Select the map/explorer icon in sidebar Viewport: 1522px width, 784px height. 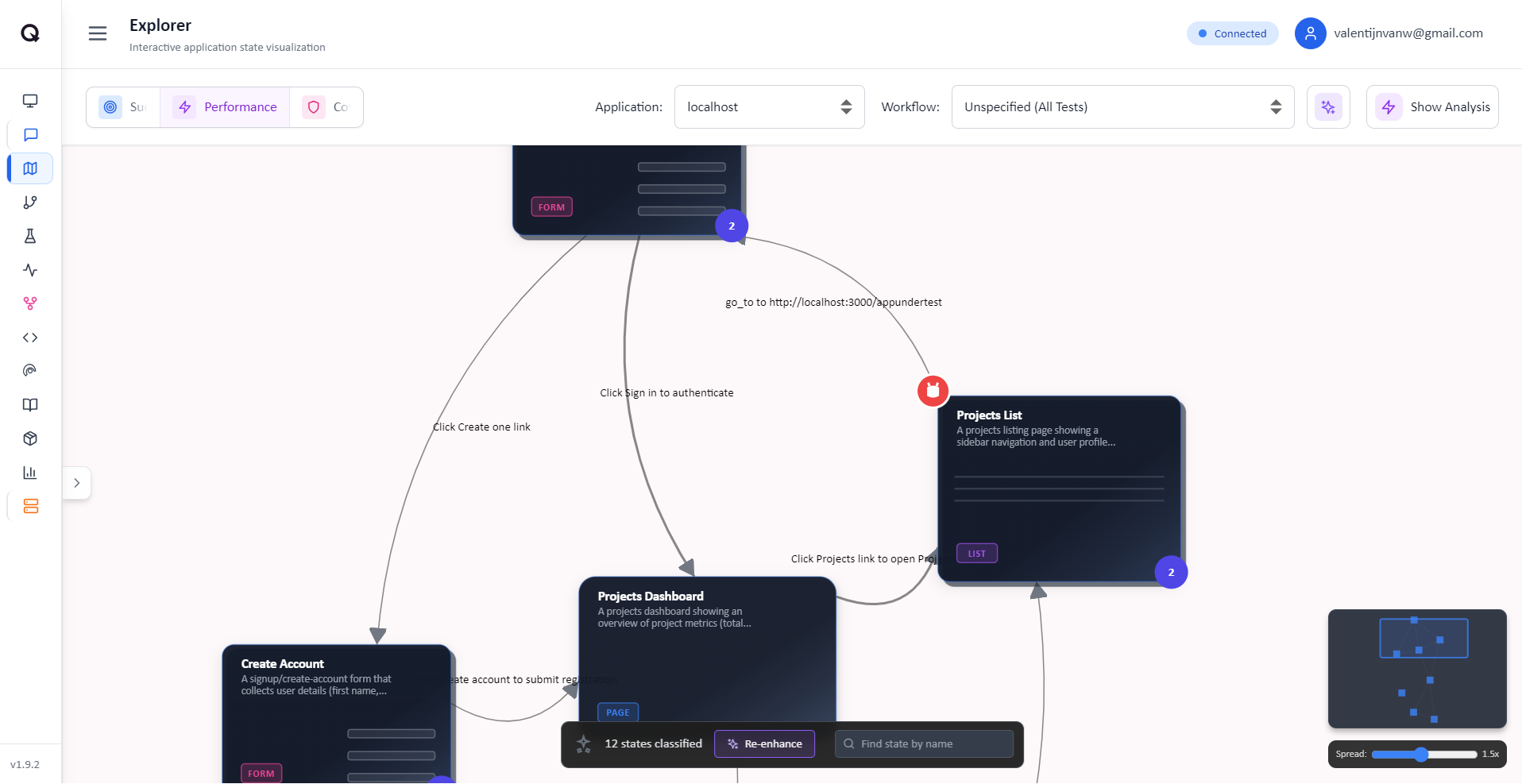tap(29, 168)
